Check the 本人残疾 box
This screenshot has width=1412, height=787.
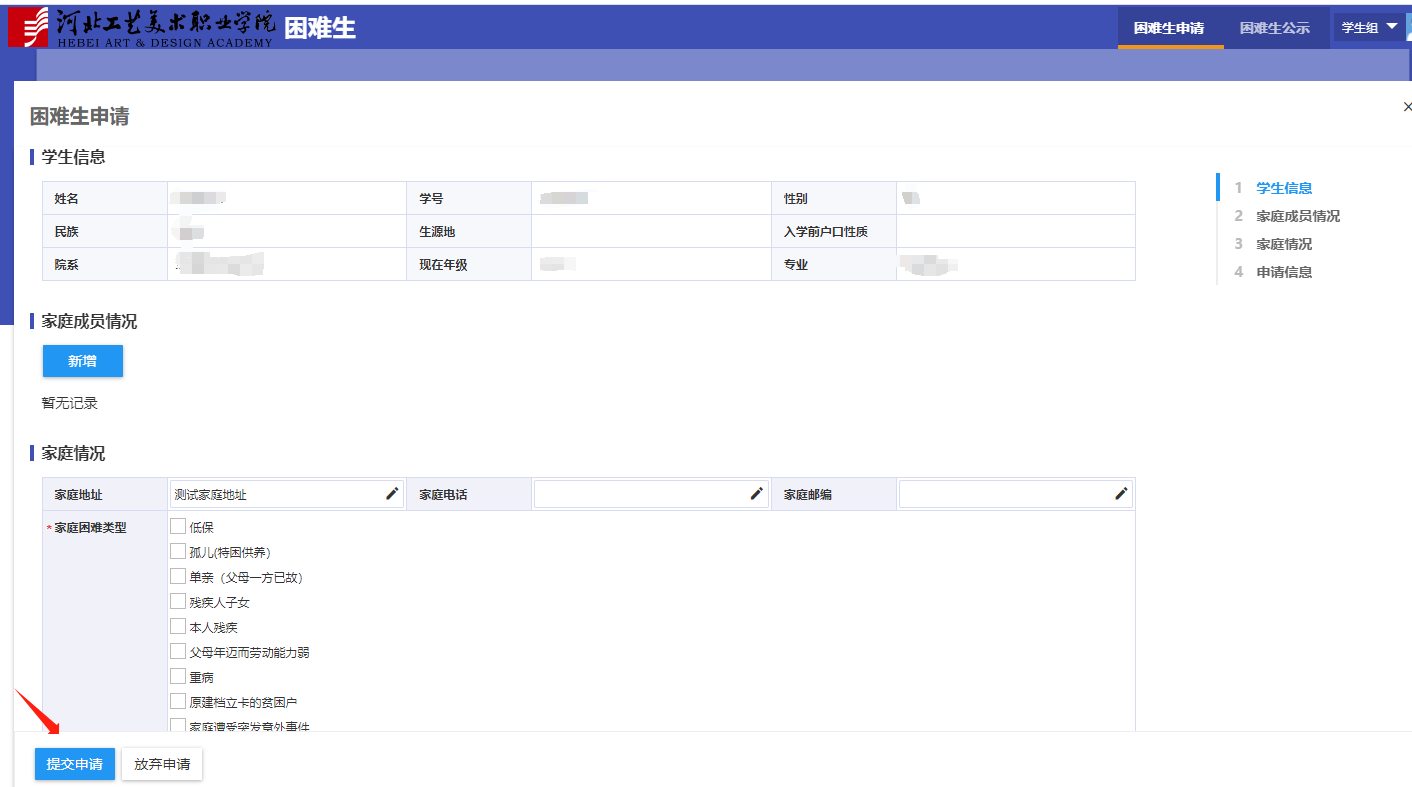pos(178,626)
